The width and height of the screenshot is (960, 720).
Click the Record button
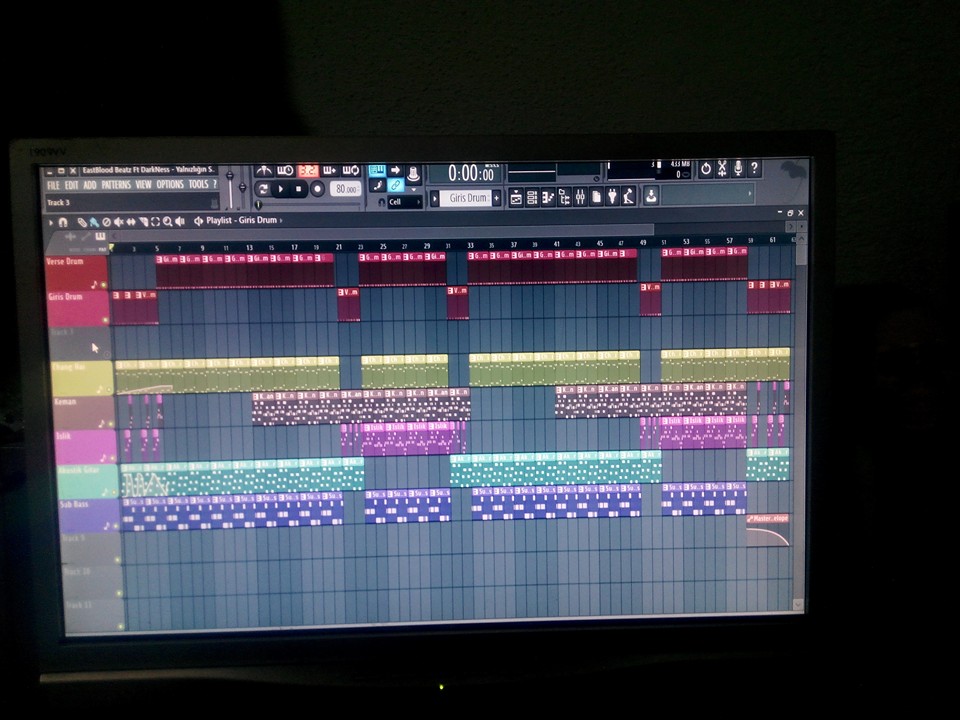coord(317,189)
